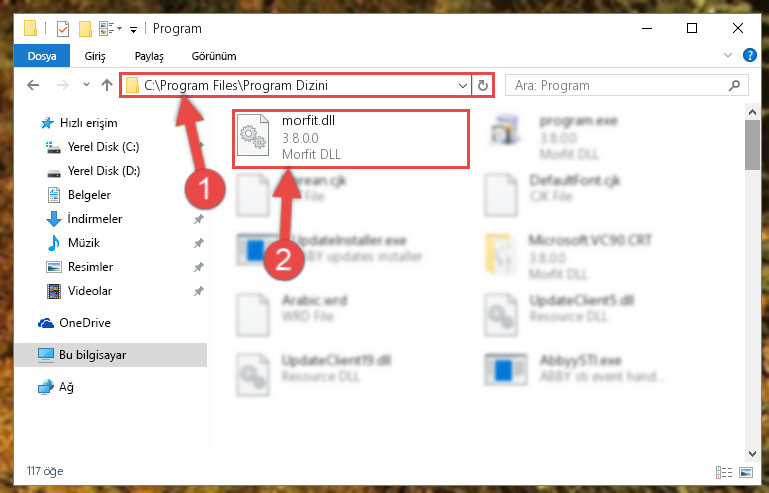Image resolution: width=769 pixels, height=493 pixels.
Task: Click the Properties quick access icon
Action: tap(63, 29)
